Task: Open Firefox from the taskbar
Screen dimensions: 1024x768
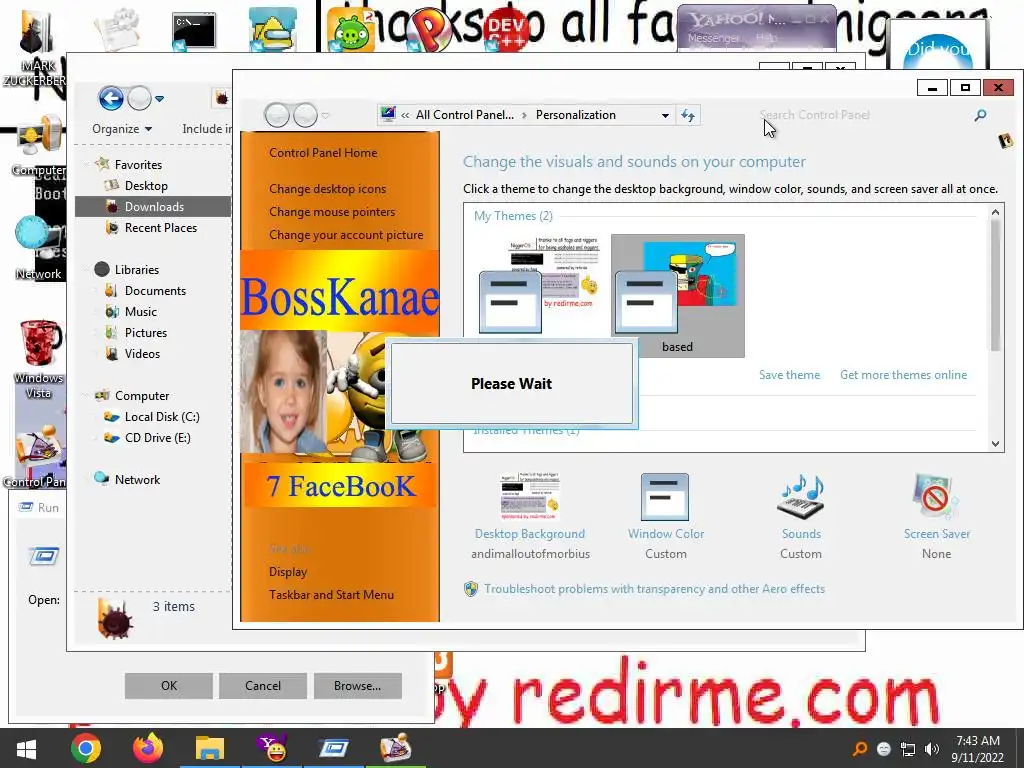Action: [148, 748]
